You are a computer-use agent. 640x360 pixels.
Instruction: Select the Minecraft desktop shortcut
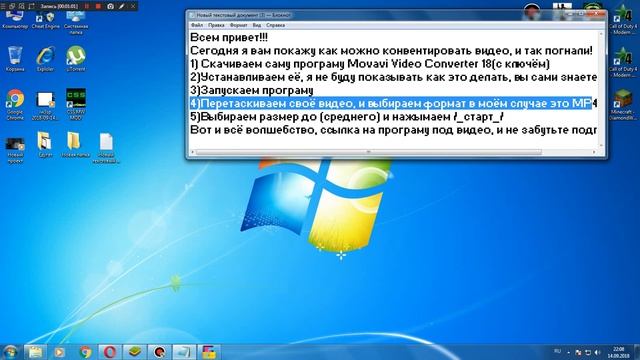click(622, 104)
